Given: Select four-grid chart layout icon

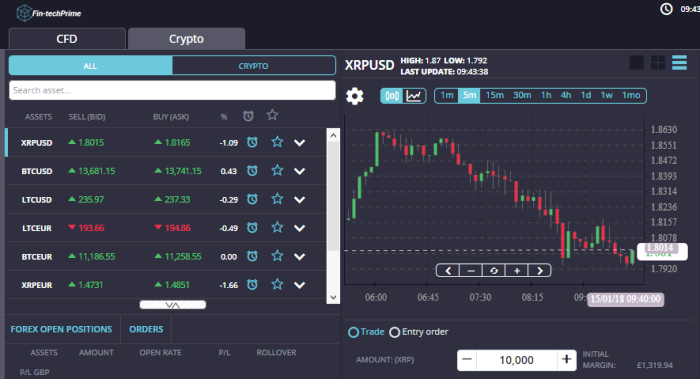Looking at the screenshot, I should coord(658,62).
